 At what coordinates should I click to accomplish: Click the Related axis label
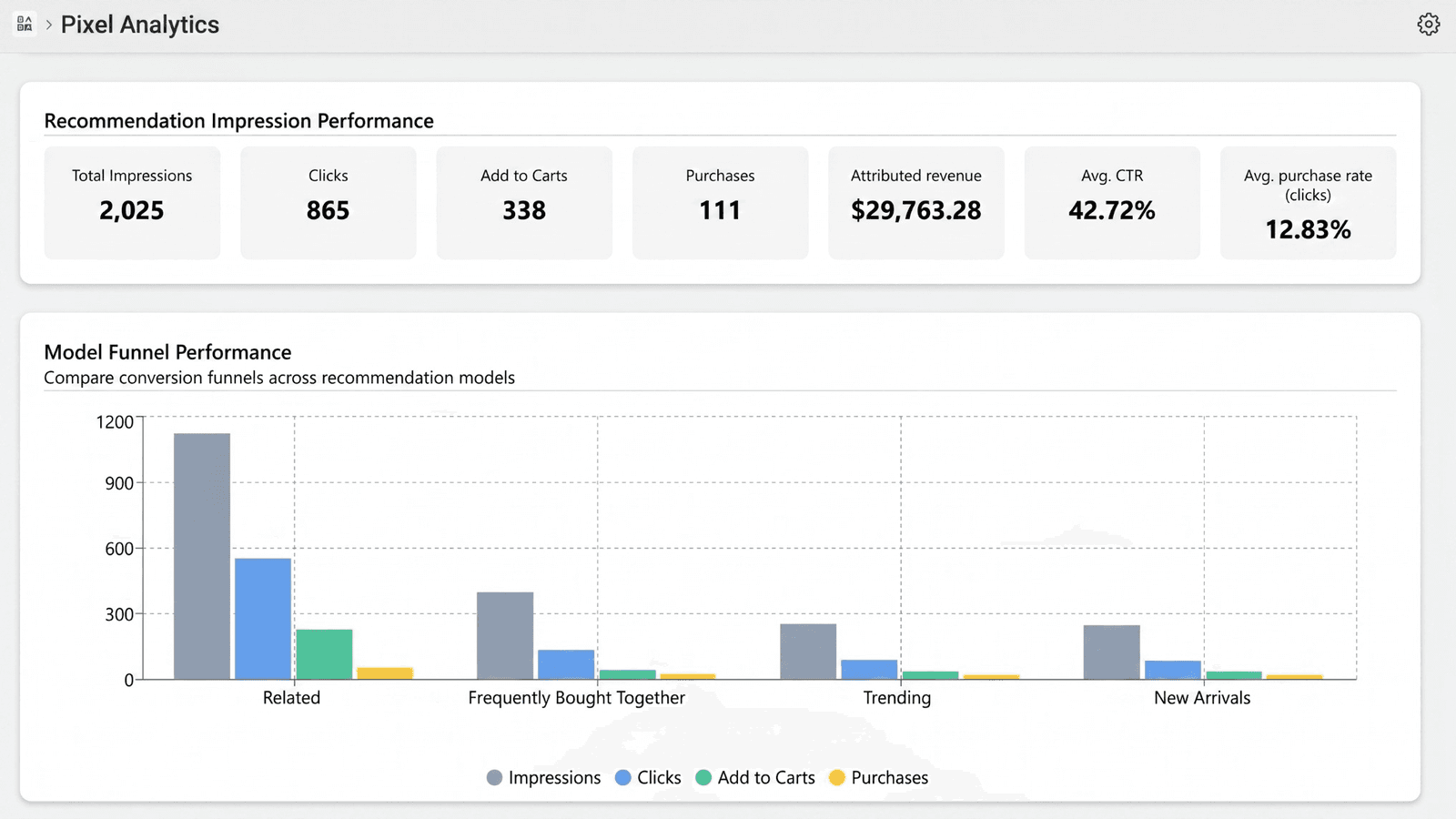291,698
